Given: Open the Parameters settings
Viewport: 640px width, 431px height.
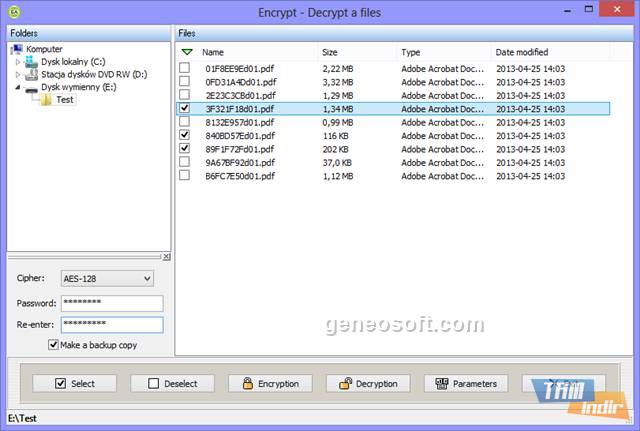Looking at the screenshot, I should tap(466, 383).
